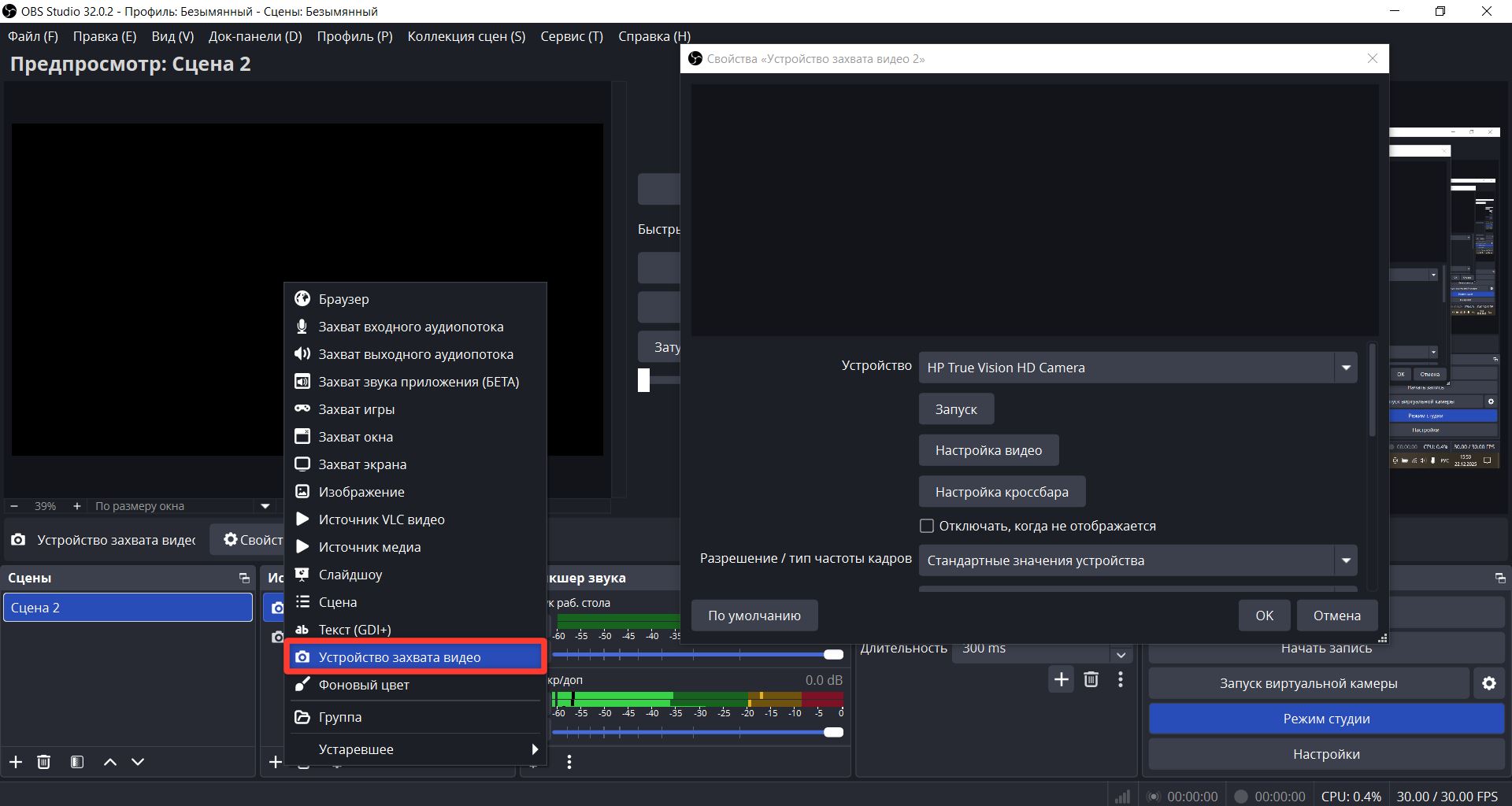Toggle Запуск виртуальной камеры
Image resolution: width=1512 pixels, height=806 pixels.
coord(1308,683)
